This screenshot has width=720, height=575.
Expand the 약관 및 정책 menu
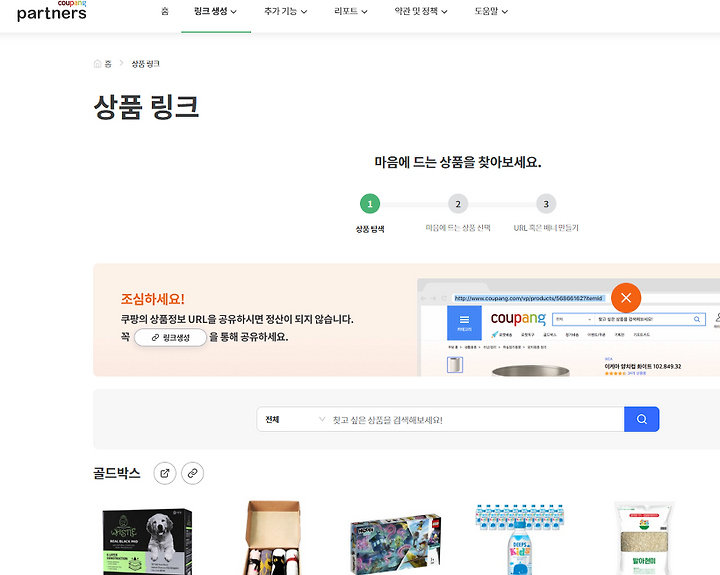click(421, 11)
